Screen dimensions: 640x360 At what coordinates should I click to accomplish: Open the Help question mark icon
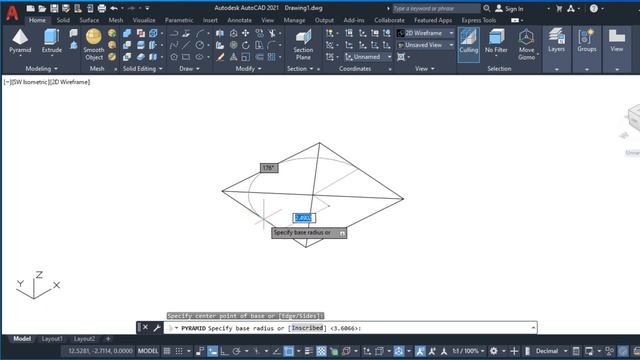point(594,8)
